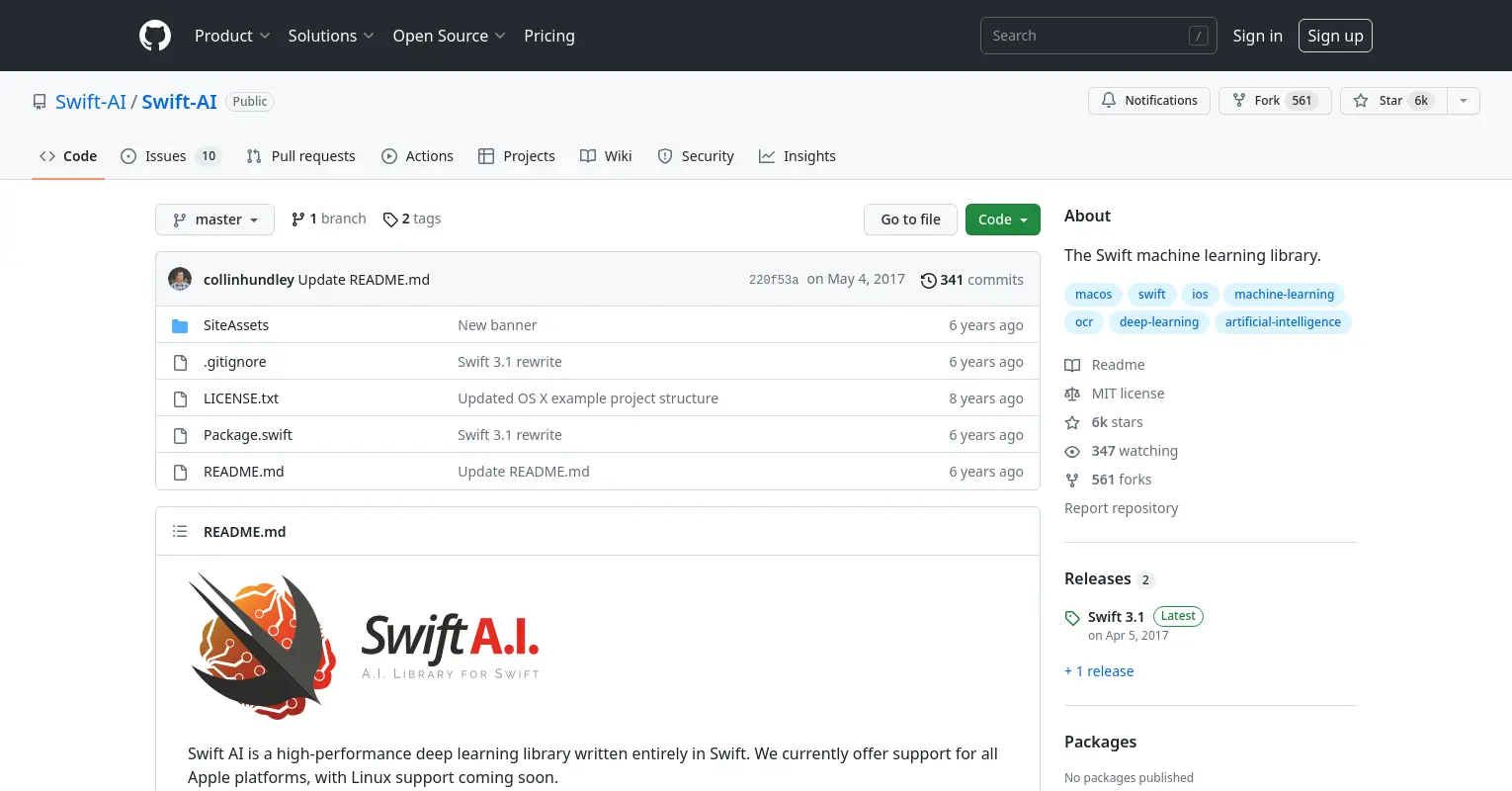1512x791 pixels.
Task: Click the Security shield icon
Action: (664, 156)
